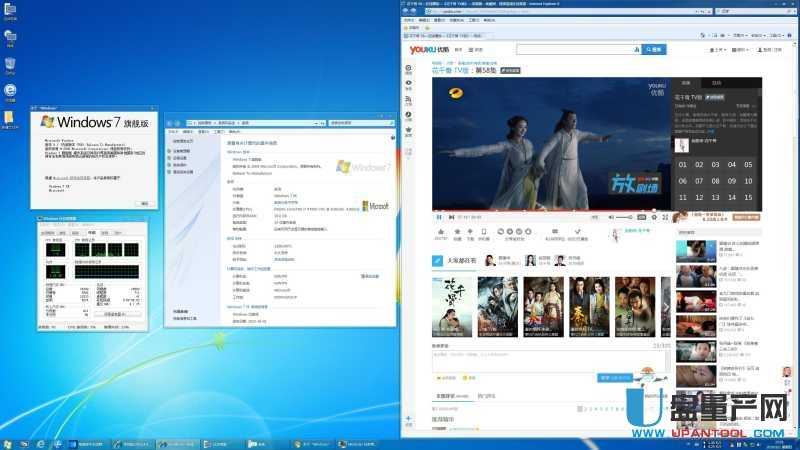Click the first round share icon below the player
800x450 pixels.
[x=501, y=232]
